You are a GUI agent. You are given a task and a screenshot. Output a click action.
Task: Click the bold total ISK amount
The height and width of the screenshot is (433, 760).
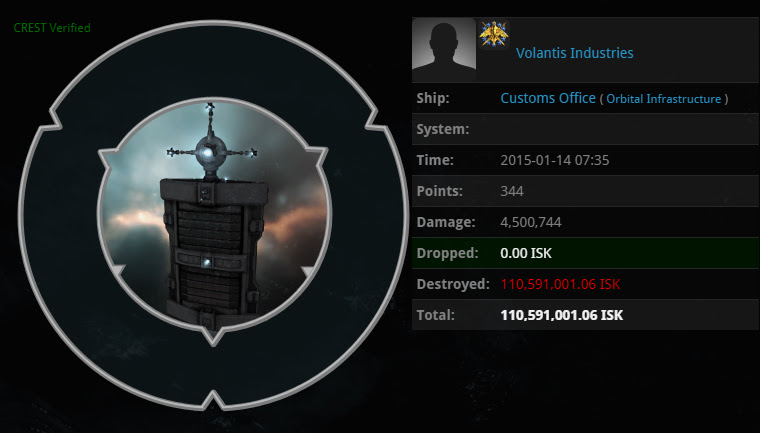pyautogui.click(x=562, y=315)
